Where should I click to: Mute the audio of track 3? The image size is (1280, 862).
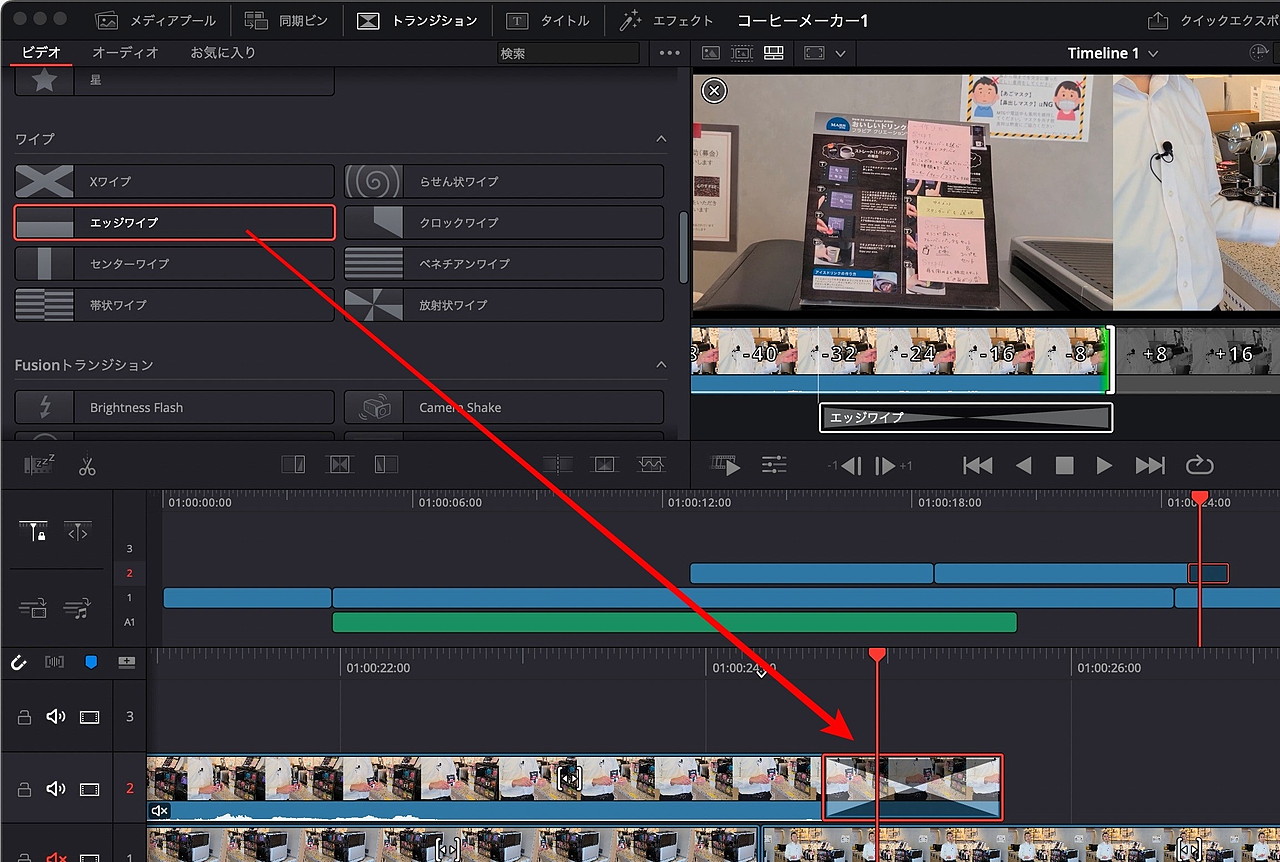click(56, 717)
